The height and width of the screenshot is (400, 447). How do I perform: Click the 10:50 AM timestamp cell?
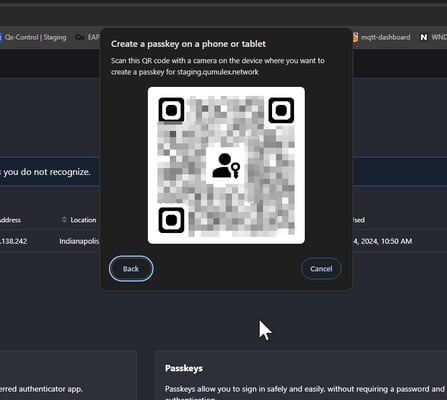pyautogui.click(x=382, y=241)
